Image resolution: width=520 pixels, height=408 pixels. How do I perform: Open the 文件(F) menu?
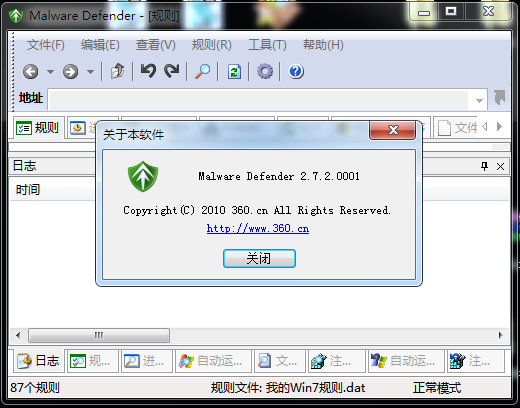coord(46,45)
